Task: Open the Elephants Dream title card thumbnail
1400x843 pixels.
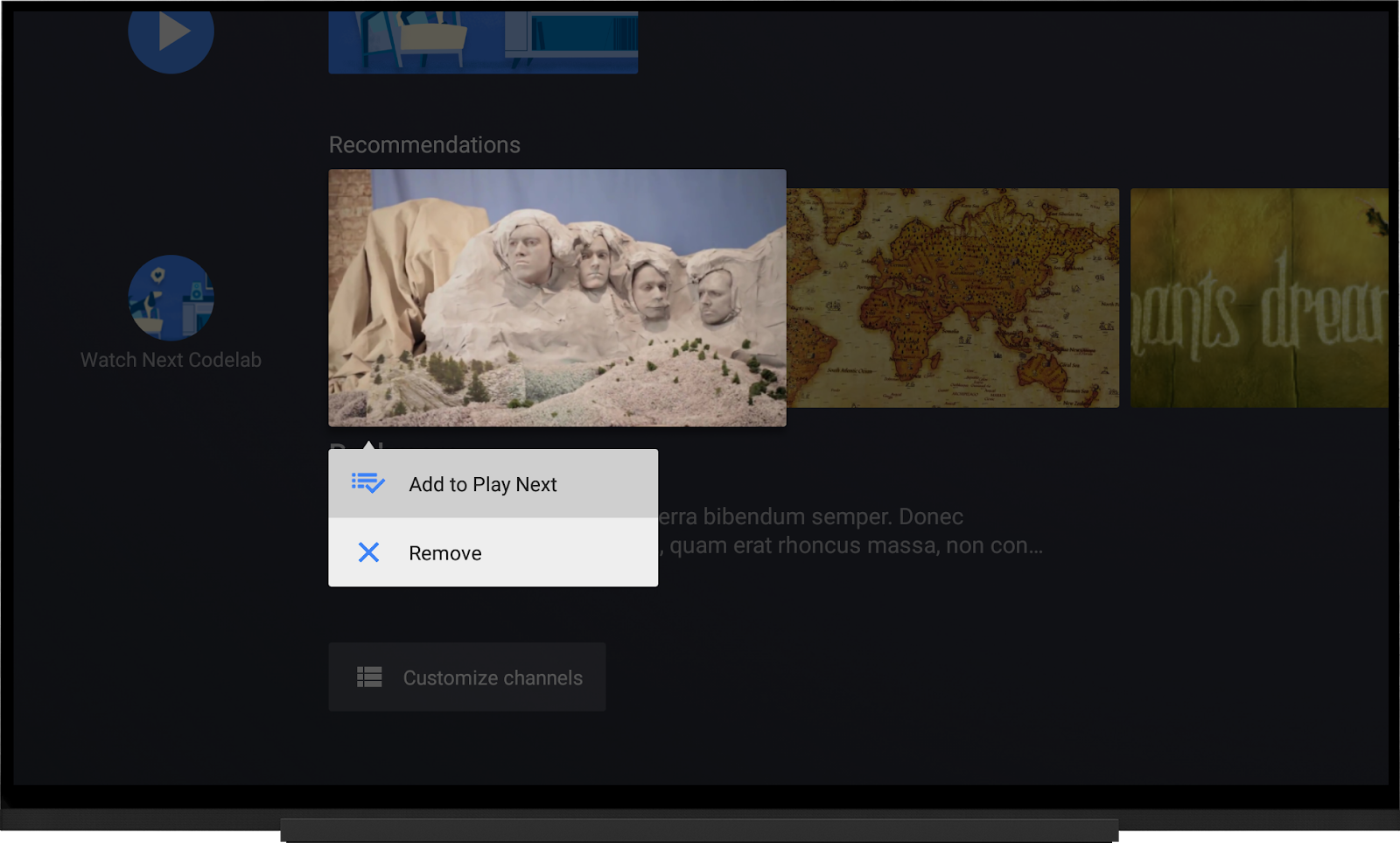Action: pyautogui.click(x=1259, y=298)
